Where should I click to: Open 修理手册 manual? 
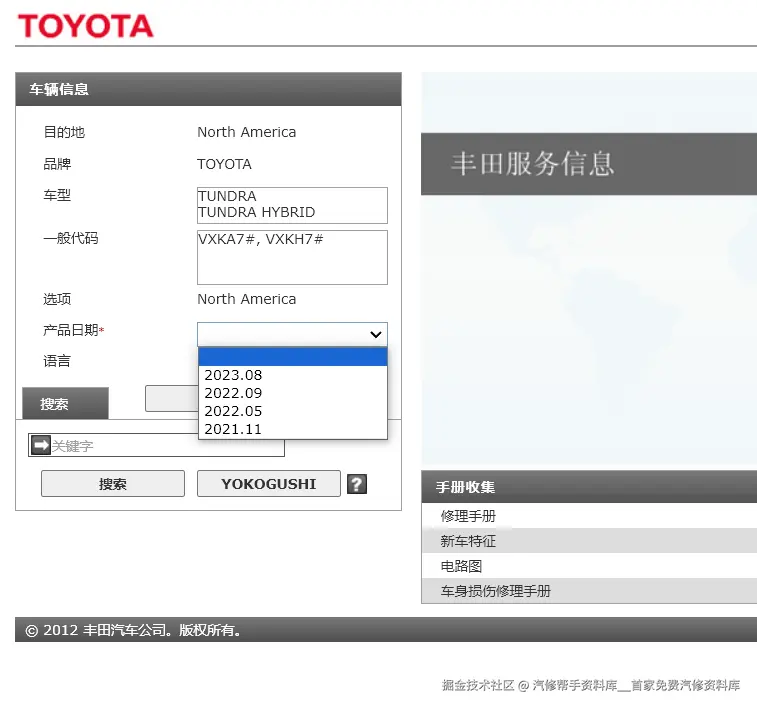468,516
